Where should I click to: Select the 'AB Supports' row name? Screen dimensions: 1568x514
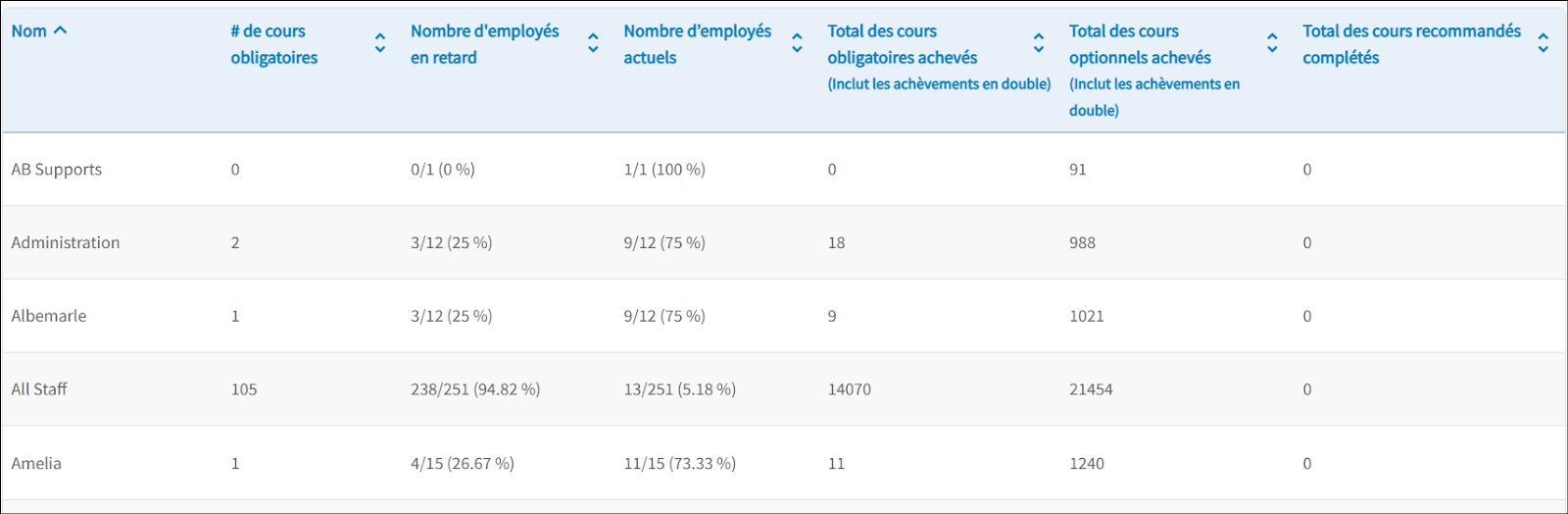(57, 170)
